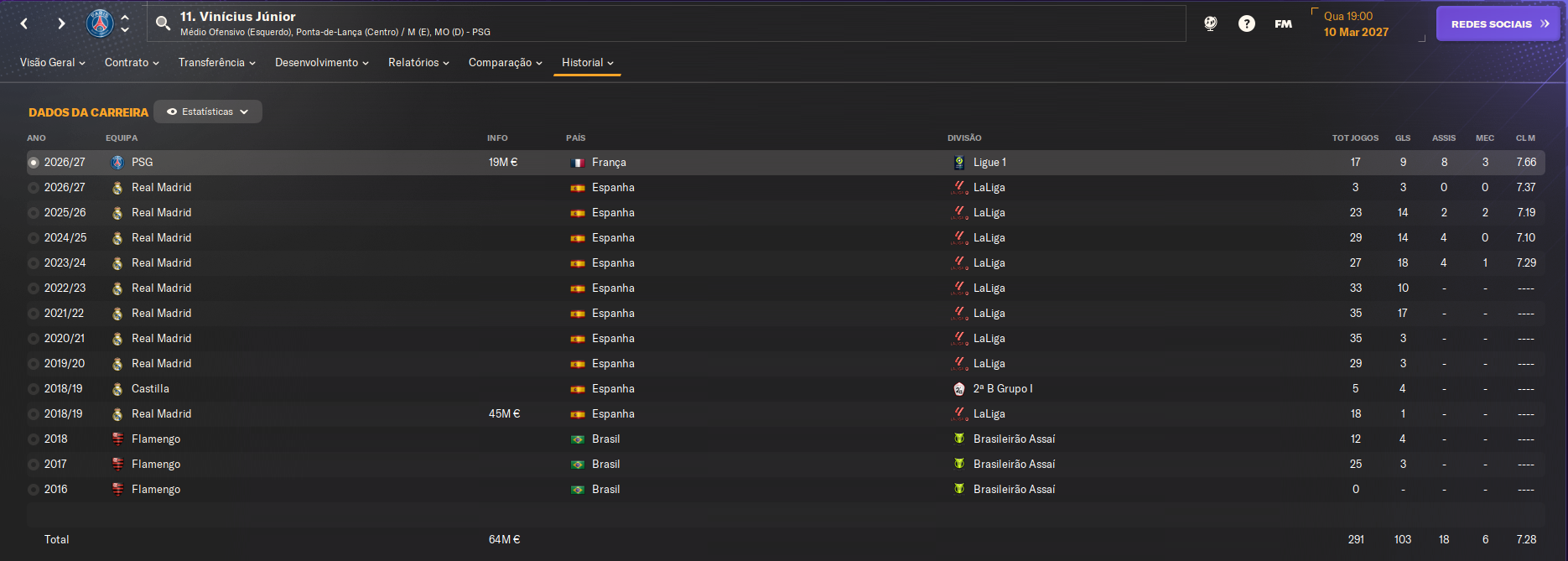Select radio button for 2018 Flamengo row
The width and height of the screenshot is (1568, 561).
tap(34, 439)
